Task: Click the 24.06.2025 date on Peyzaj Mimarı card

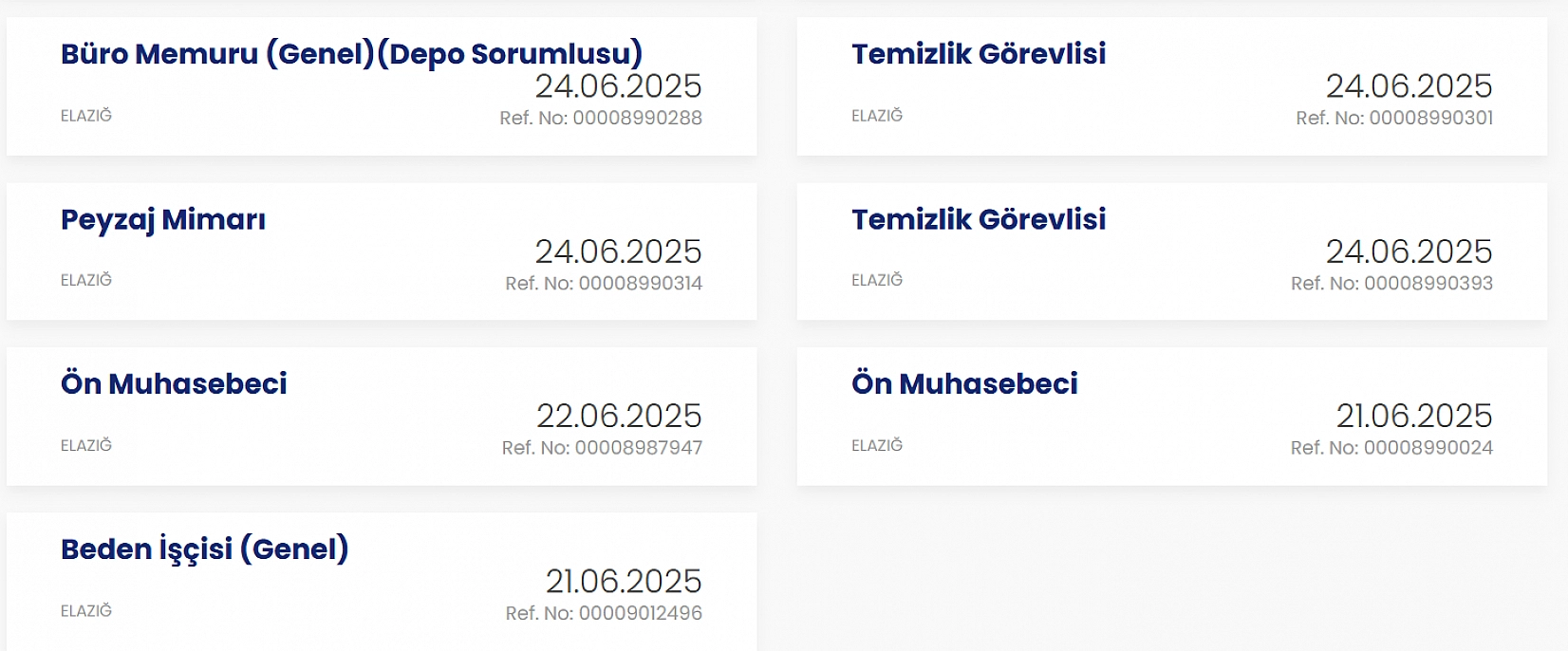Action: pyautogui.click(x=618, y=251)
